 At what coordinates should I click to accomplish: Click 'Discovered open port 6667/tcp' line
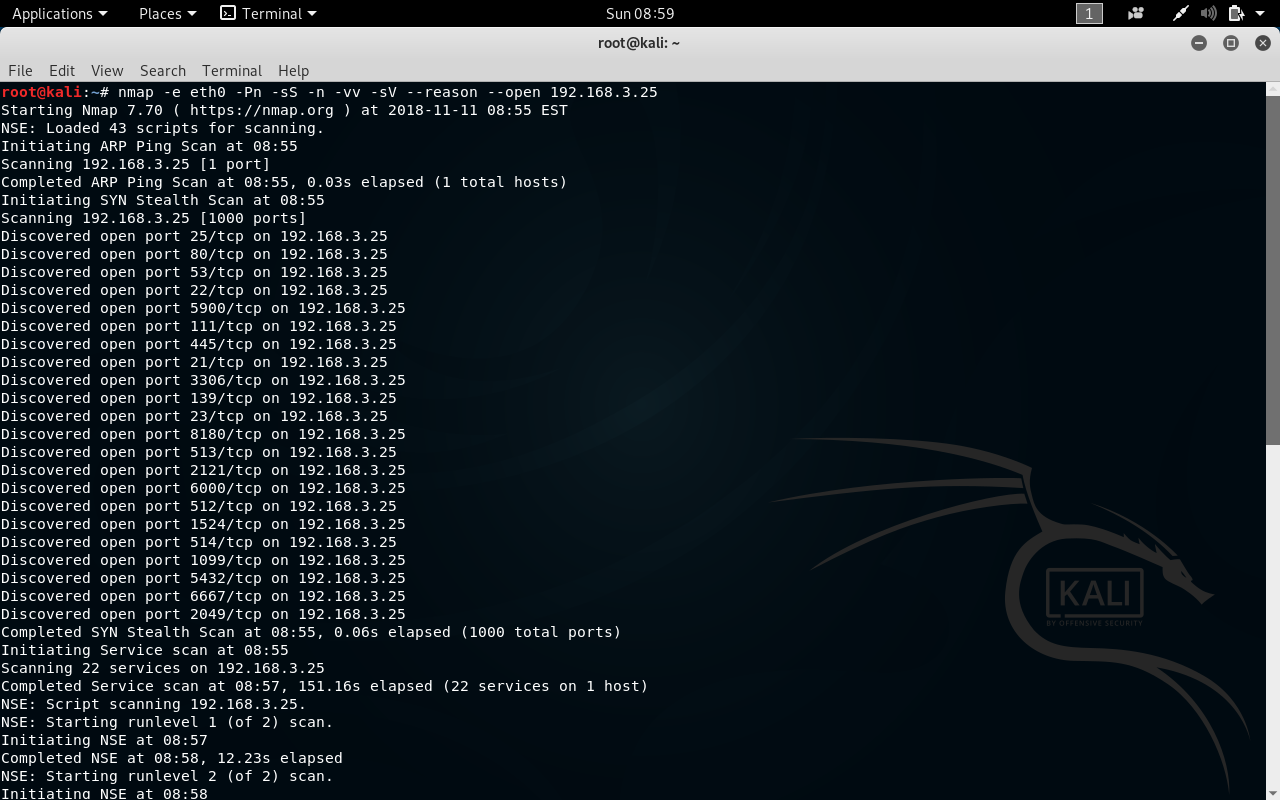point(203,596)
